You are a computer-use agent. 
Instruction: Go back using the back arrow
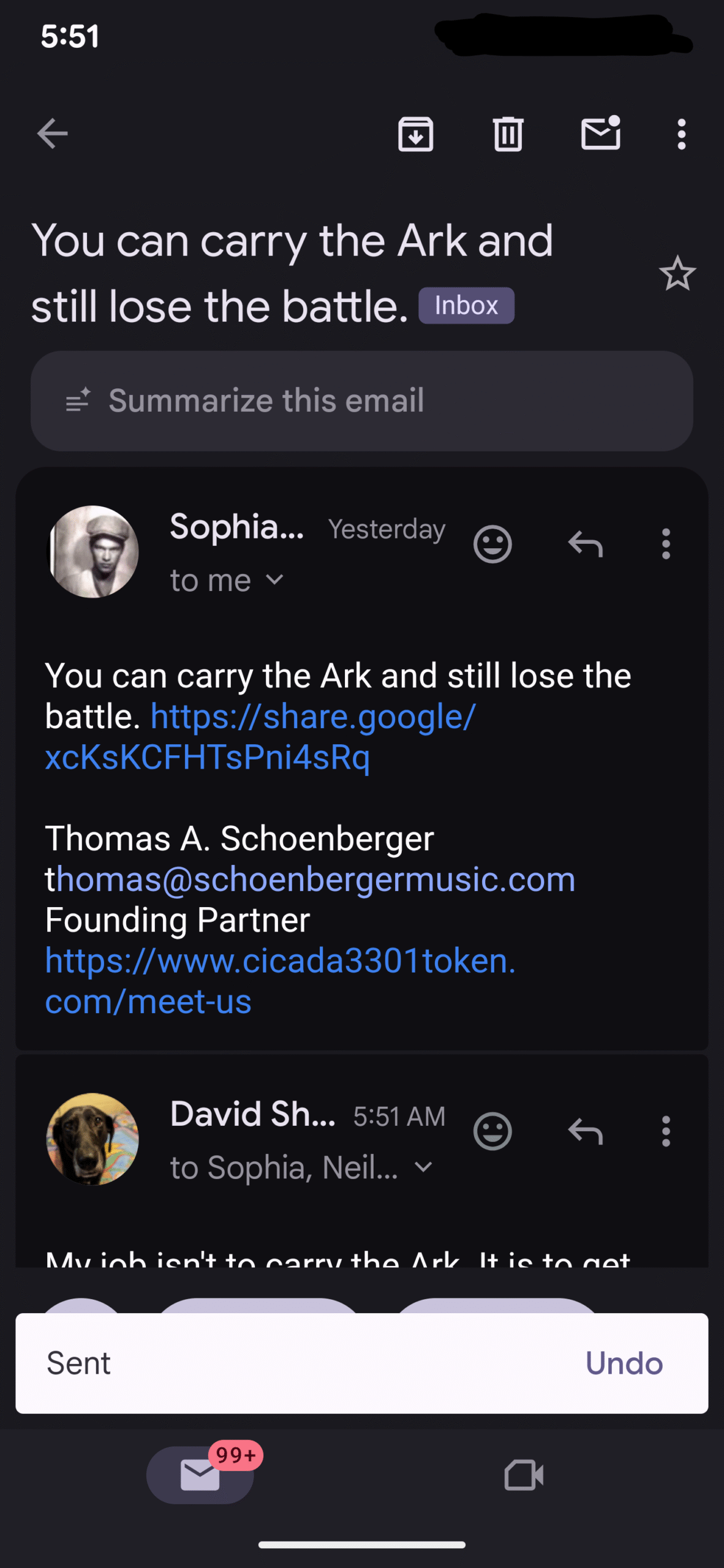53,134
